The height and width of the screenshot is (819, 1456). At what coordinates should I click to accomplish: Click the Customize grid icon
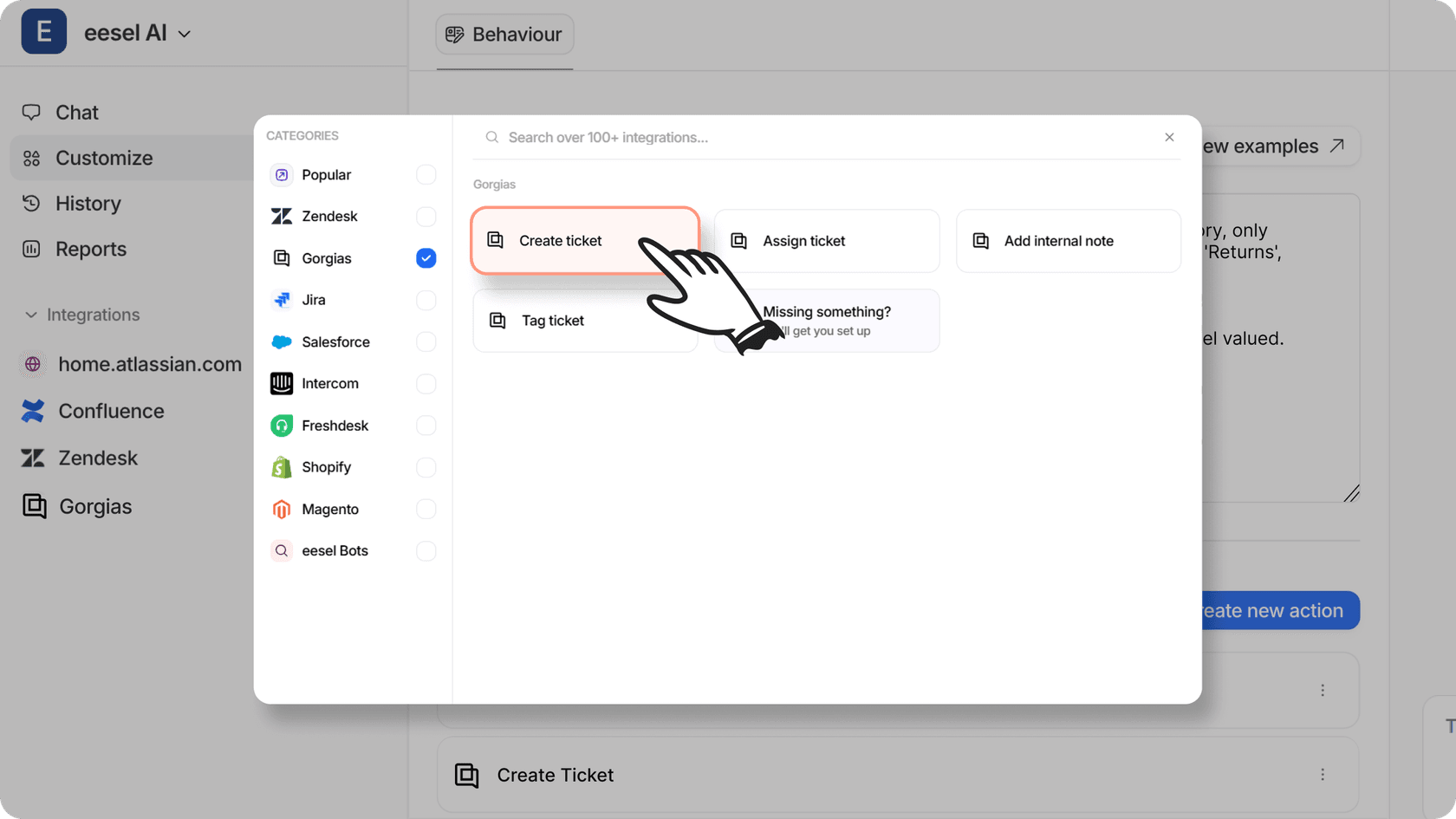pyautogui.click(x=31, y=158)
